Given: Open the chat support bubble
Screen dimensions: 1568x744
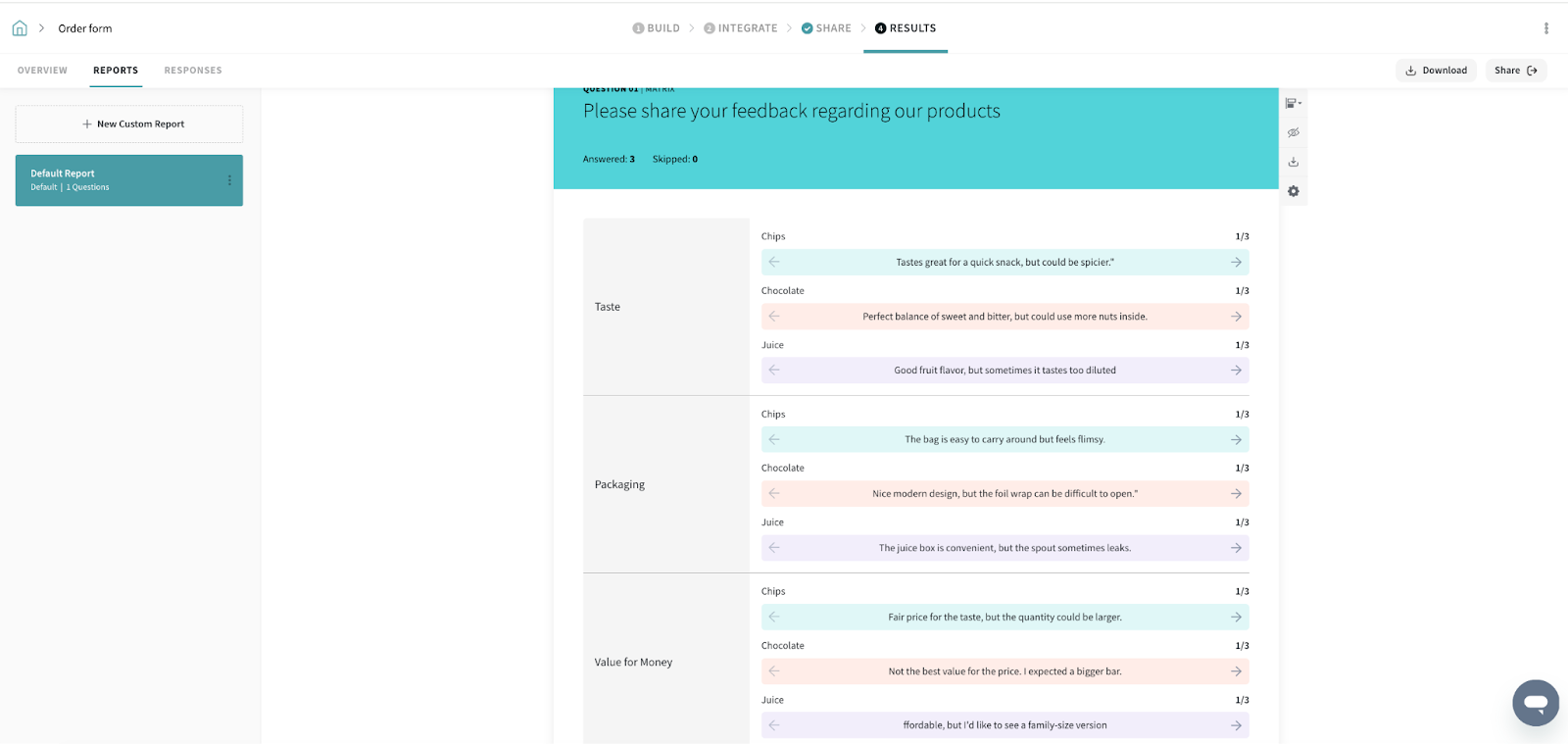Looking at the screenshot, I should [x=1535, y=703].
